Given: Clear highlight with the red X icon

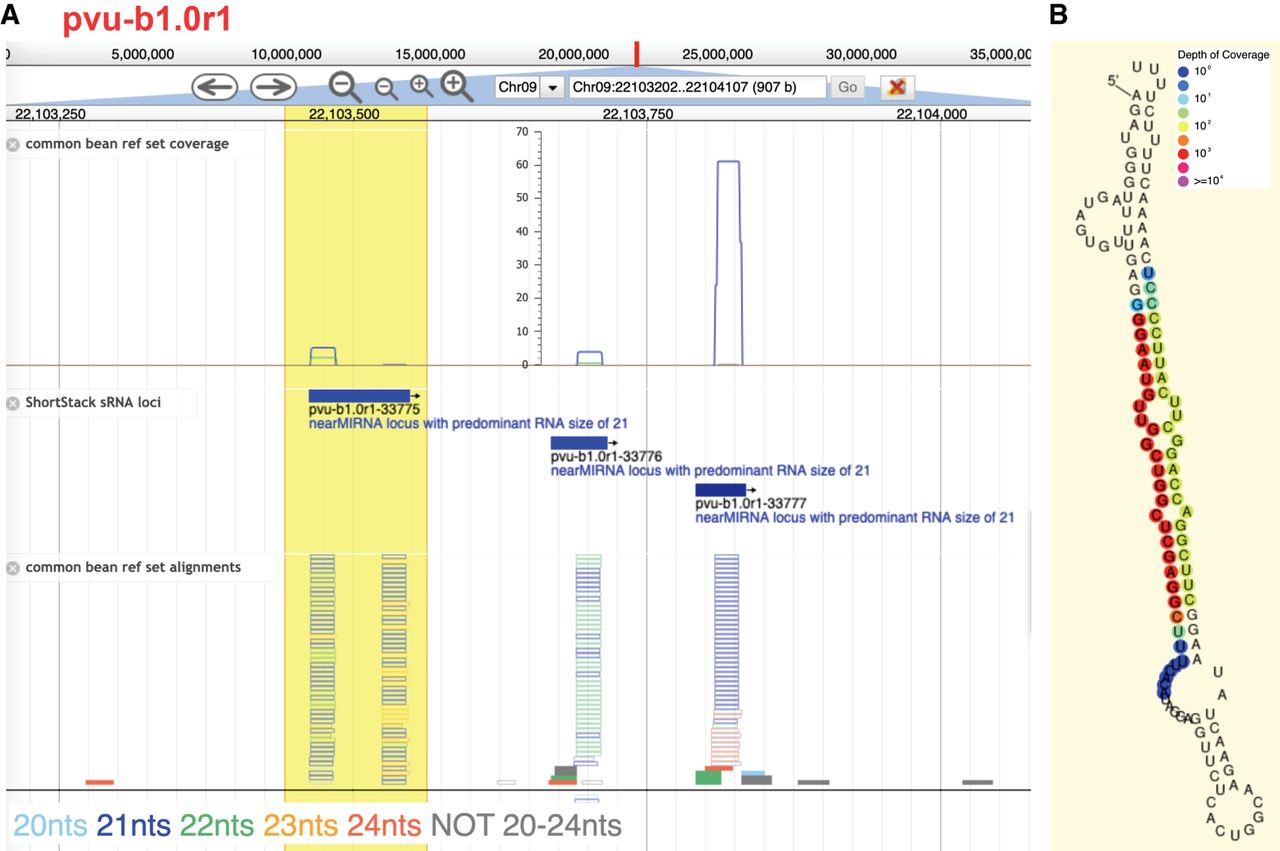Looking at the screenshot, I should point(897,87).
